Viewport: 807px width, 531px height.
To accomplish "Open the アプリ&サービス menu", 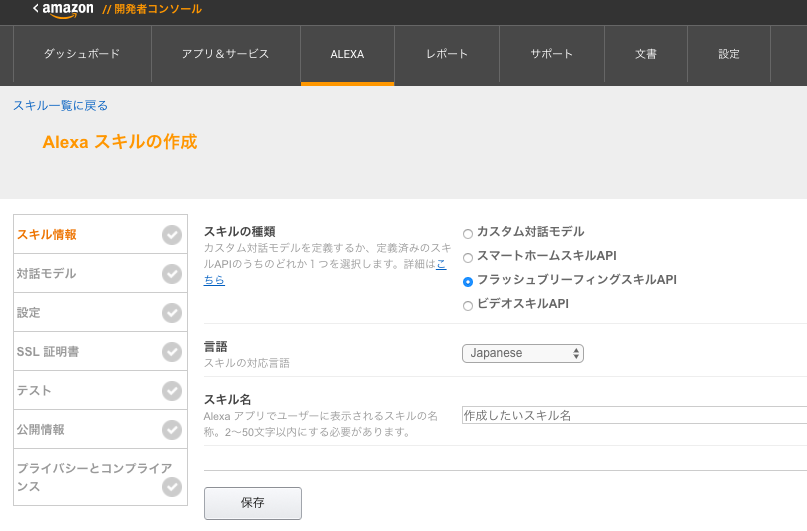I will (x=225, y=54).
